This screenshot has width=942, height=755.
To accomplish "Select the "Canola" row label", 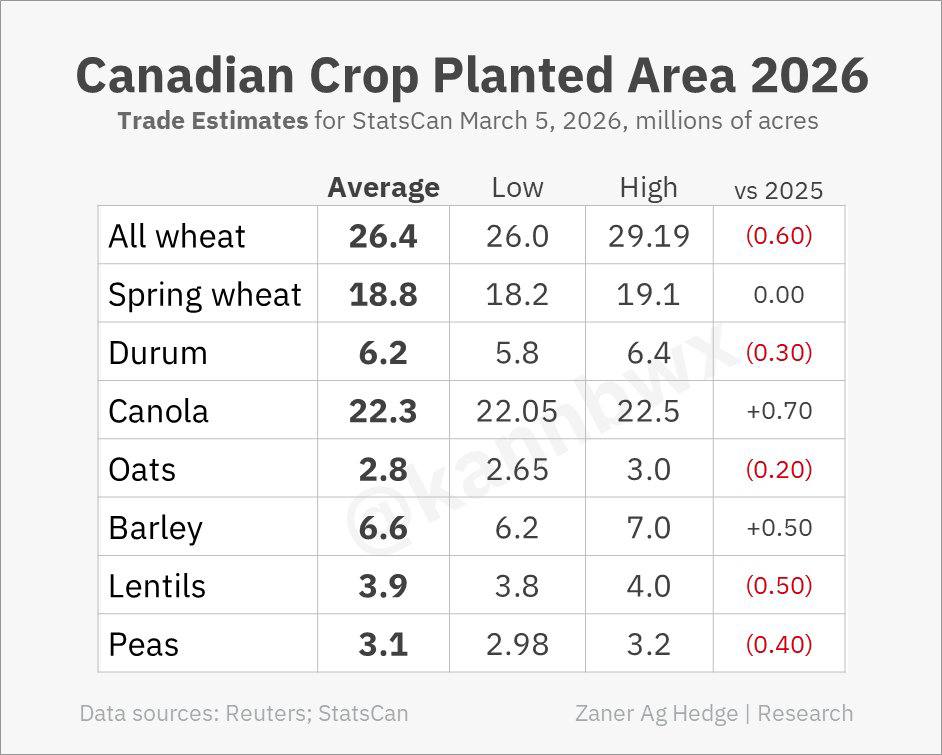I will click(158, 411).
